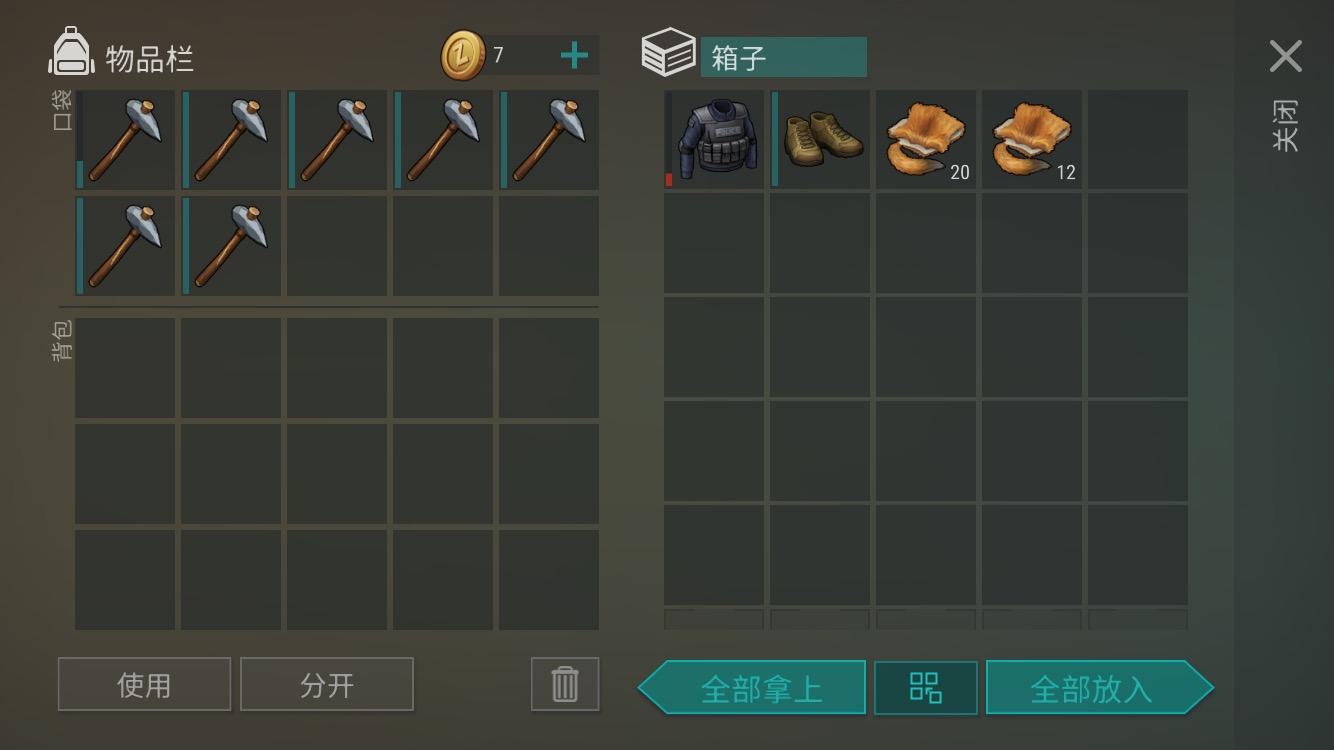
Task: Click the trash can delete icon
Action: point(565,684)
